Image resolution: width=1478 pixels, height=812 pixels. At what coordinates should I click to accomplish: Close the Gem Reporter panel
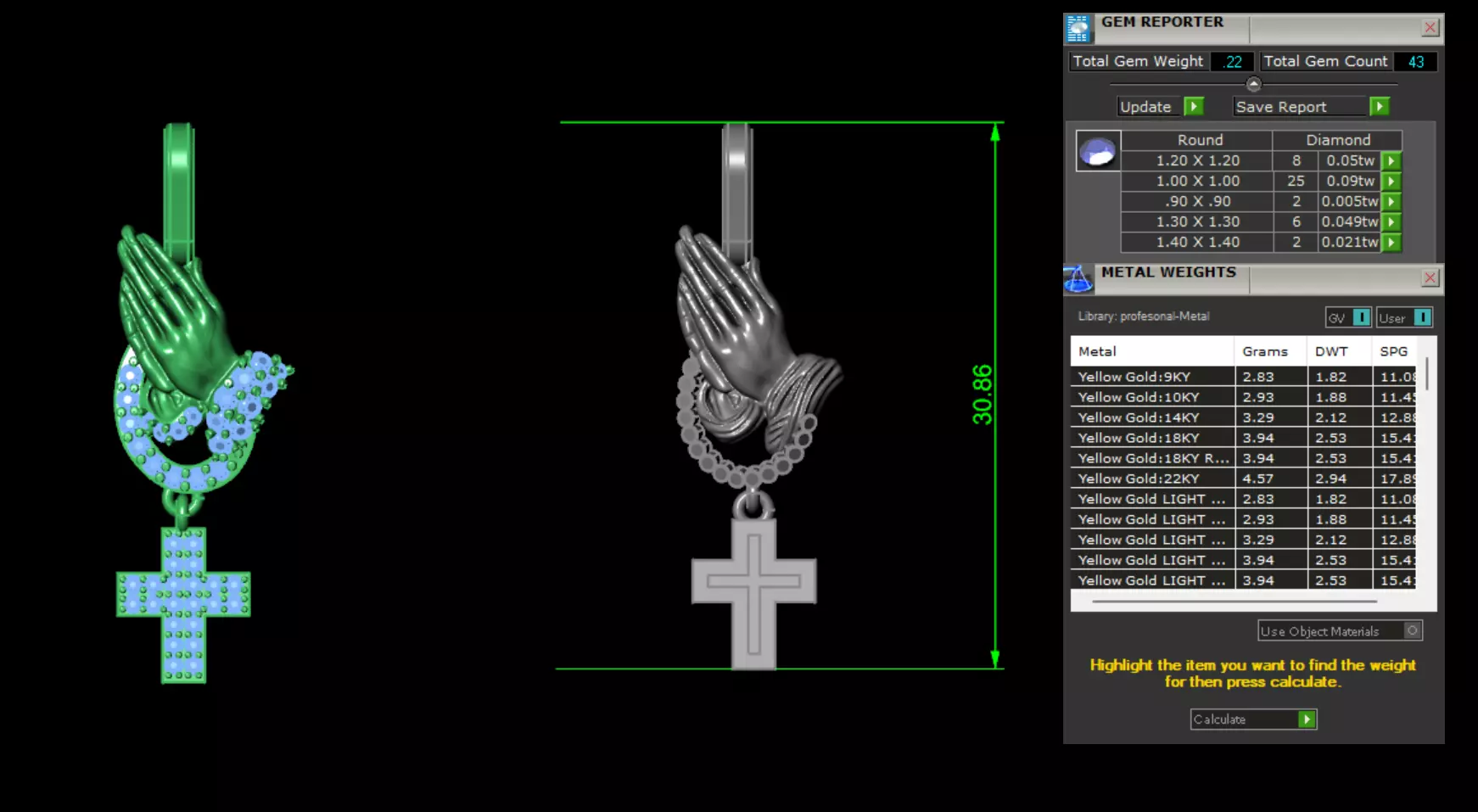point(1430,27)
